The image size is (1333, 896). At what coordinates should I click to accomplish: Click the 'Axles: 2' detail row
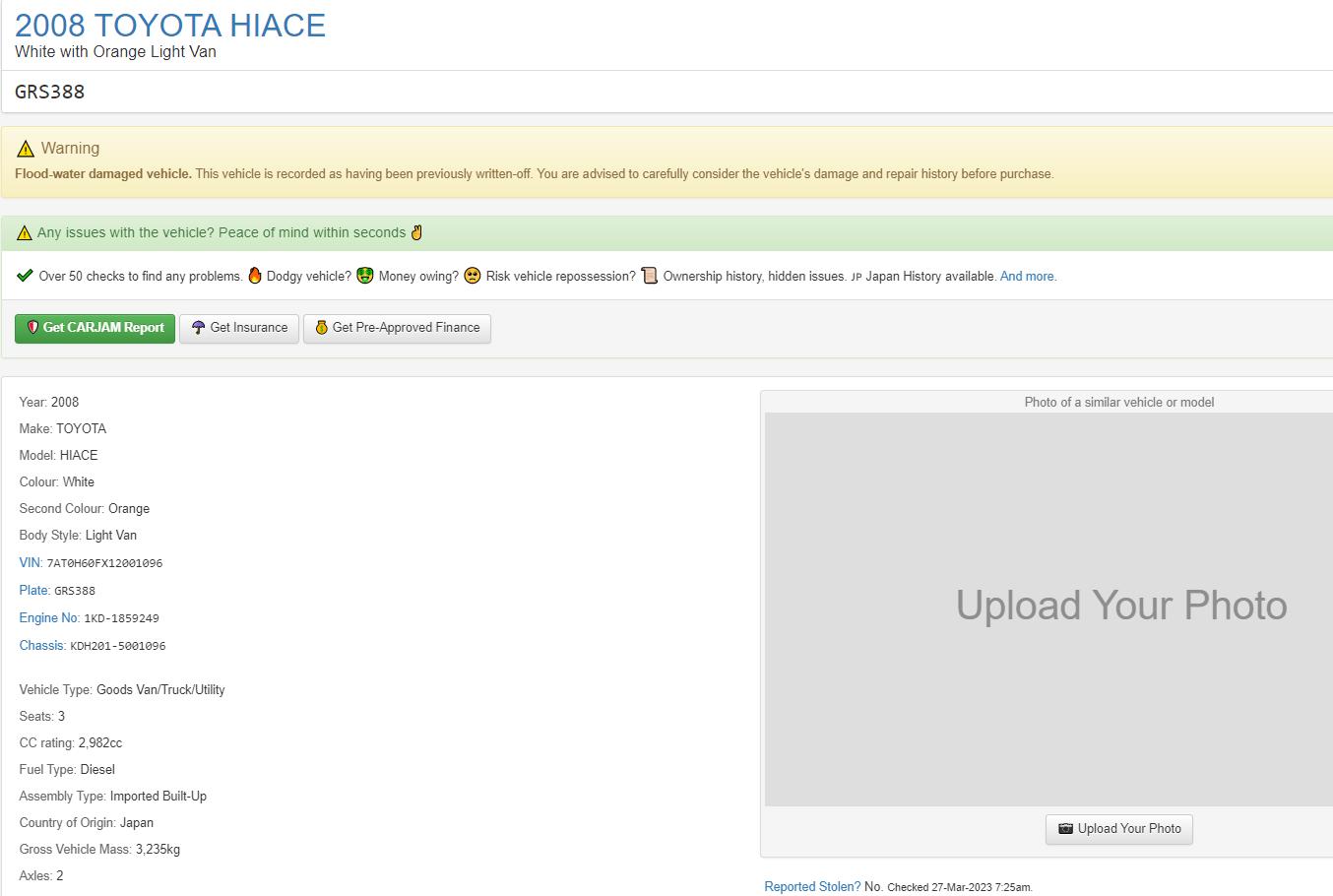[41, 876]
